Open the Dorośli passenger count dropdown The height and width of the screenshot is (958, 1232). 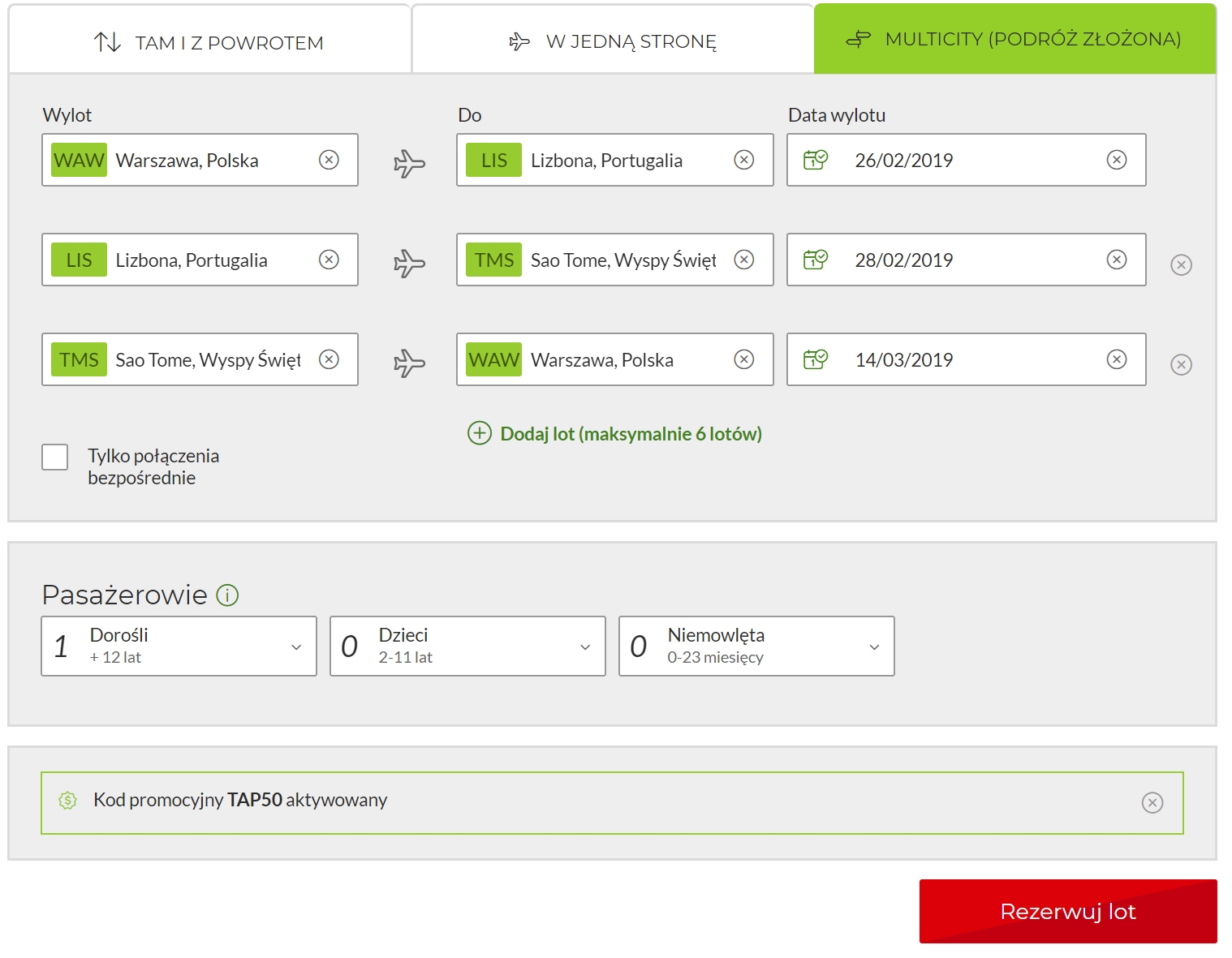coord(179,646)
